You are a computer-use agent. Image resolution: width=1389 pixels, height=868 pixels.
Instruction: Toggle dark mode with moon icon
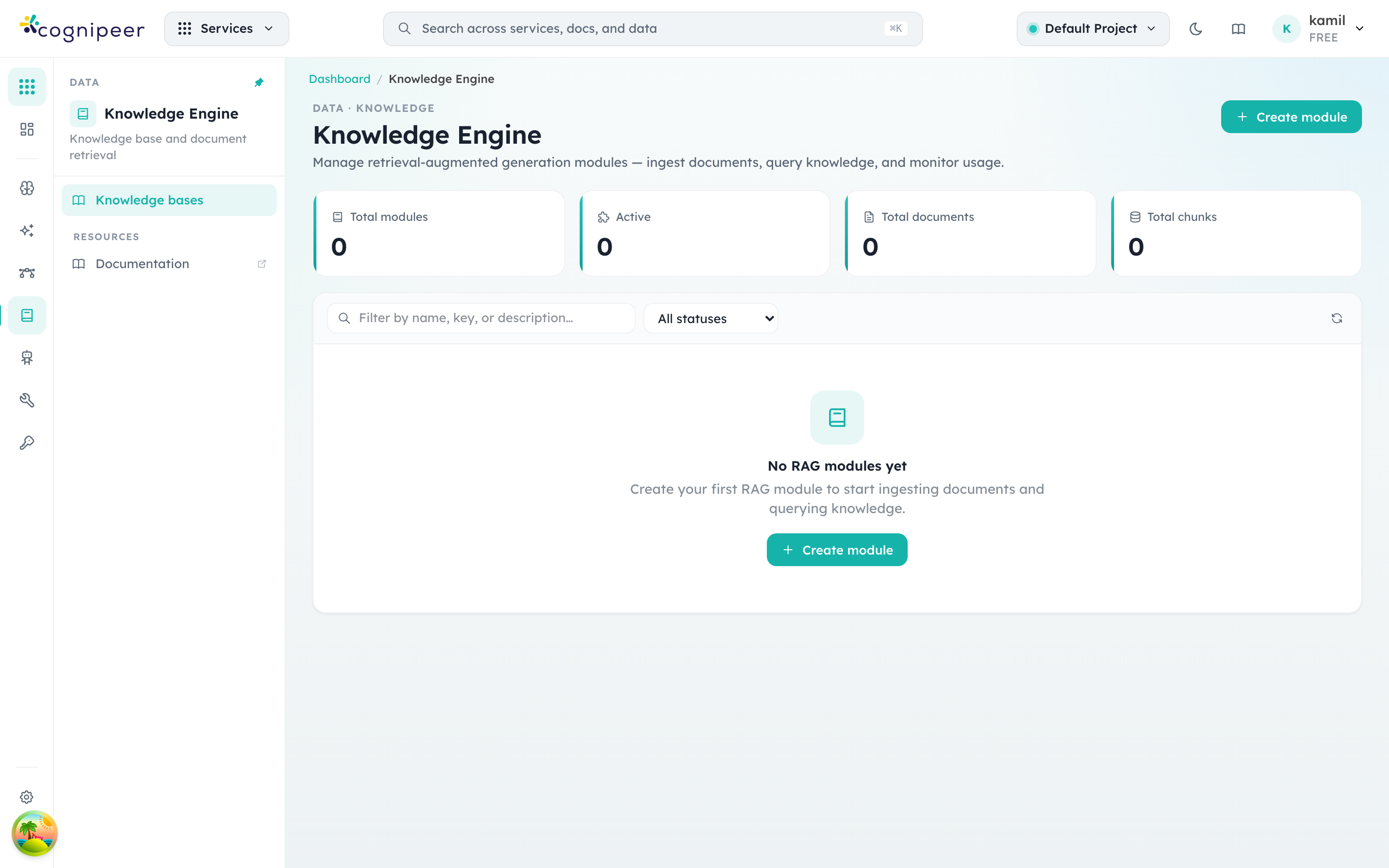click(1196, 29)
